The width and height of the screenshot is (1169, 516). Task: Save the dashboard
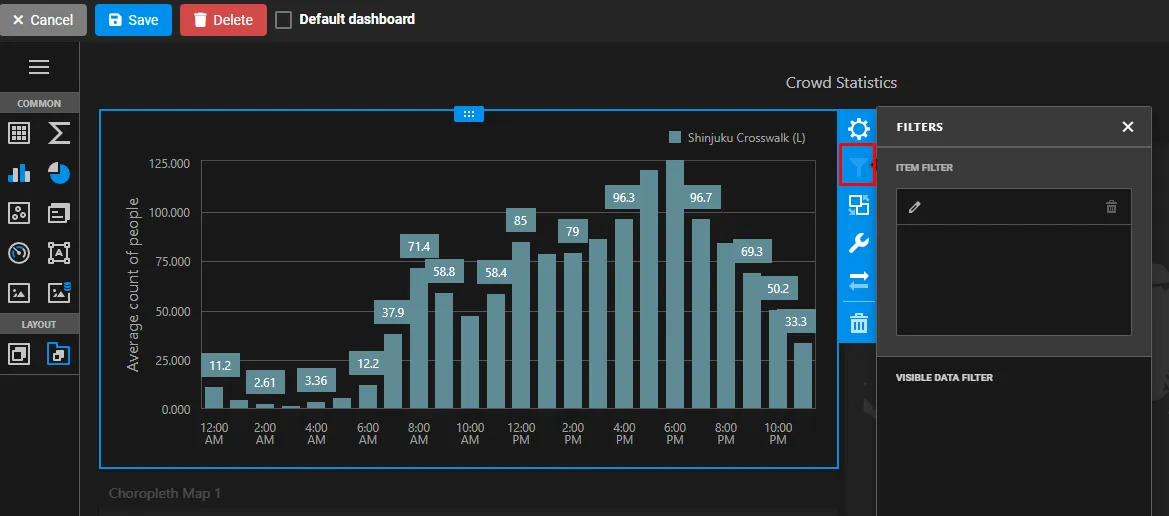133,20
